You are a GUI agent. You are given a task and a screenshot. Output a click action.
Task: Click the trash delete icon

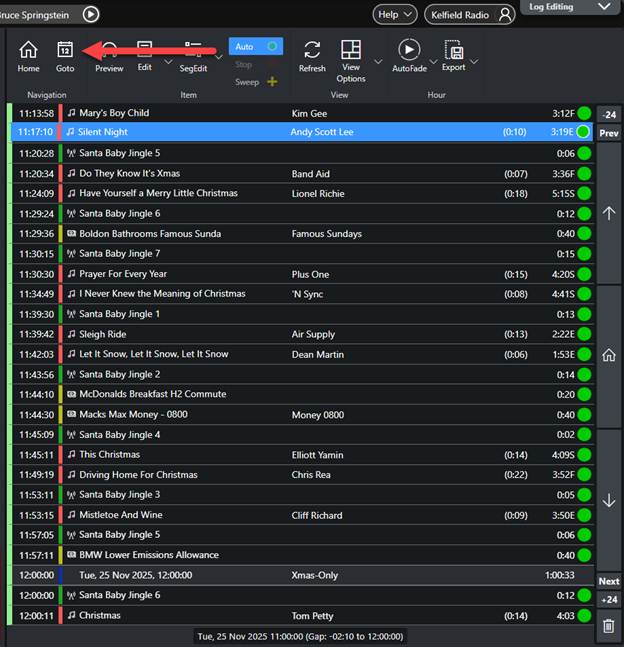coord(609,627)
